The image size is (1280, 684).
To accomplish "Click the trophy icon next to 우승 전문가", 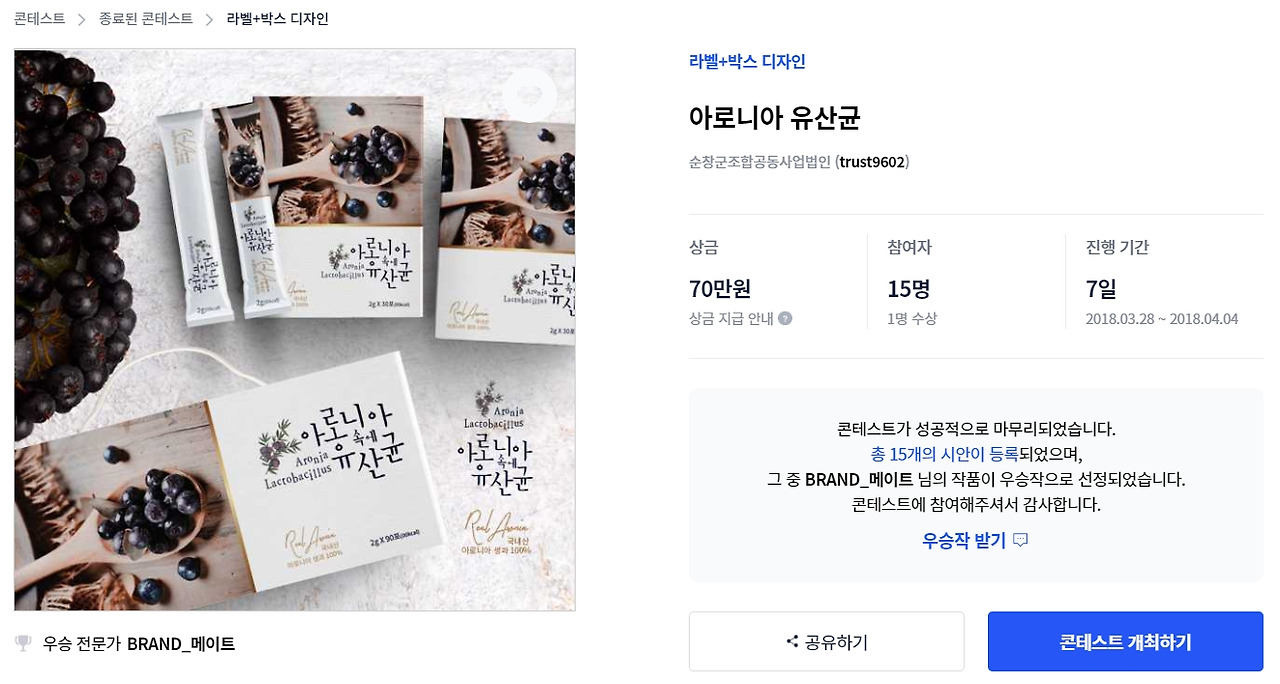I will (23, 643).
